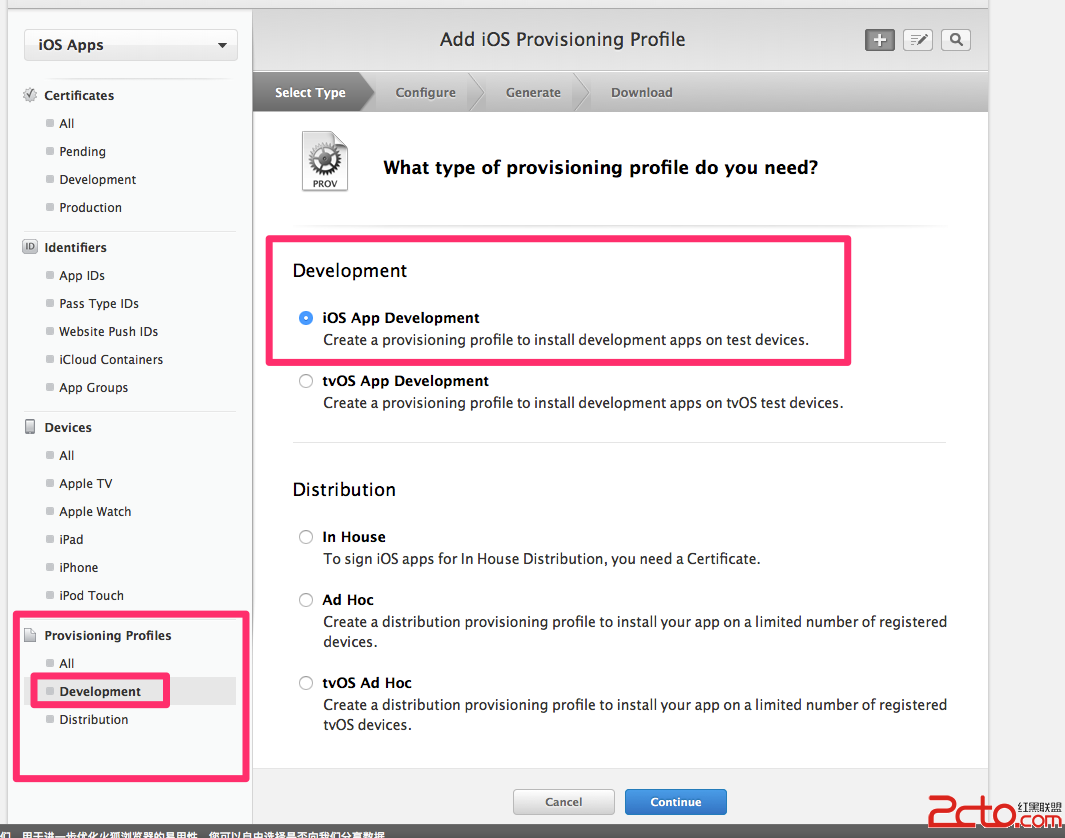Select tvOS App Development radio option
Image resolution: width=1065 pixels, height=838 pixels.
[306, 381]
